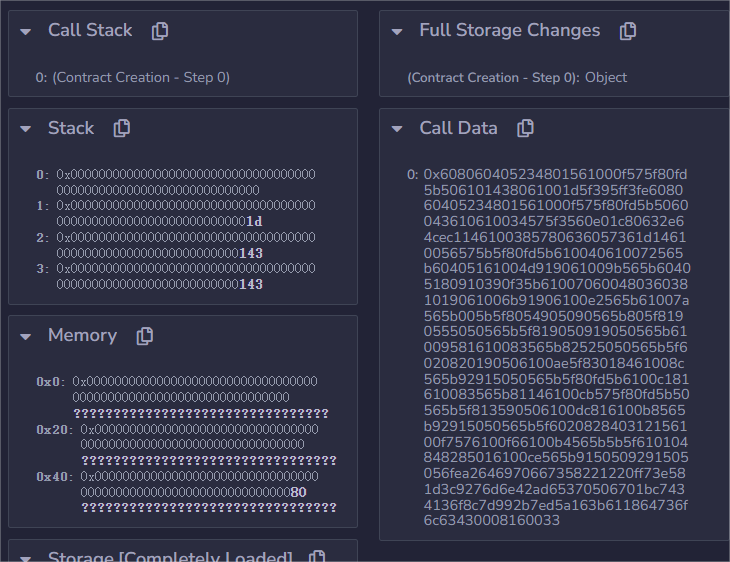Copy the Stack panel values
The image size is (730, 562).
tap(122, 129)
